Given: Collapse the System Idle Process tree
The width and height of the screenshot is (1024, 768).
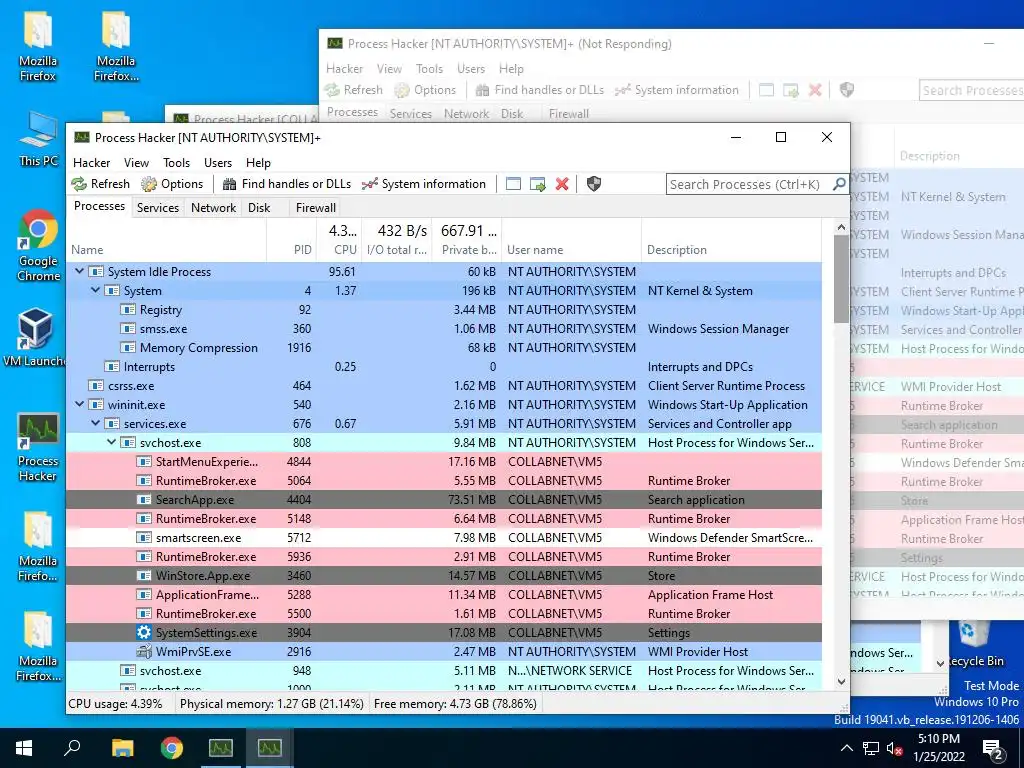Looking at the screenshot, I should coord(80,271).
